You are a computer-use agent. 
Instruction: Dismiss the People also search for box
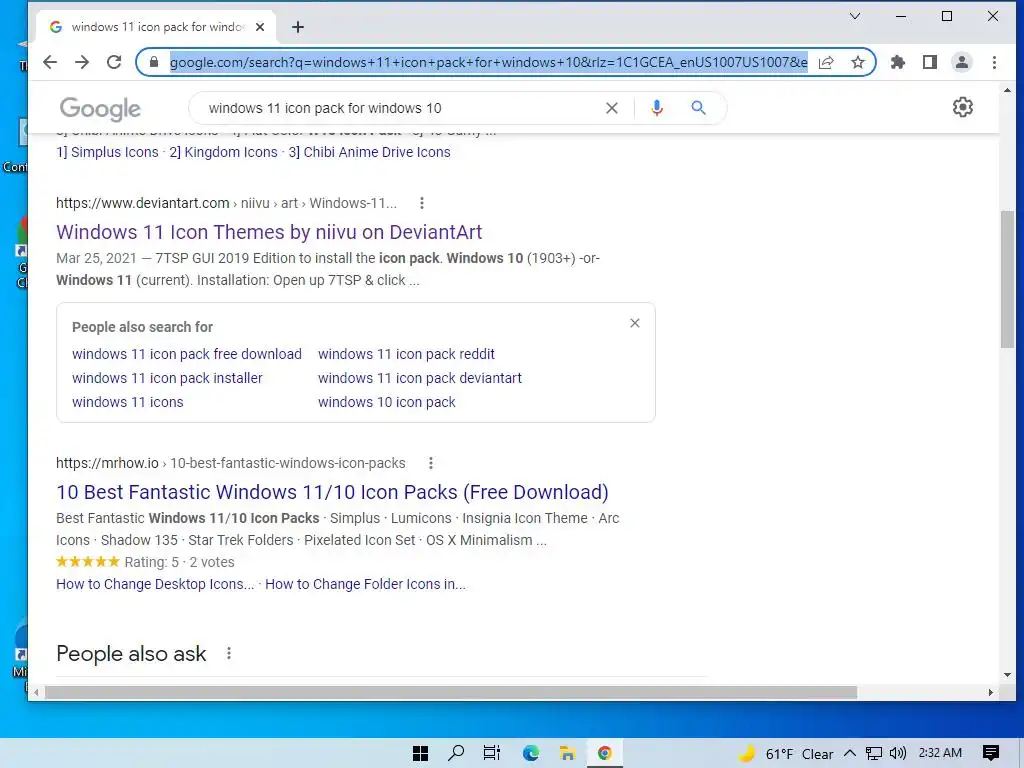tap(635, 323)
